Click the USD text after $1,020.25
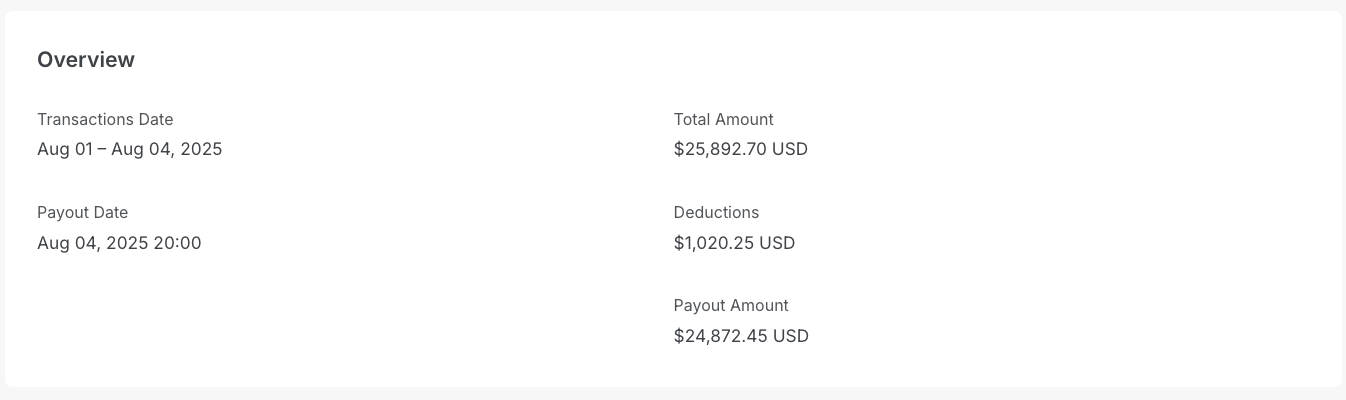The height and width of the screenshot is (400, 1346). click(x=777, y=243)
